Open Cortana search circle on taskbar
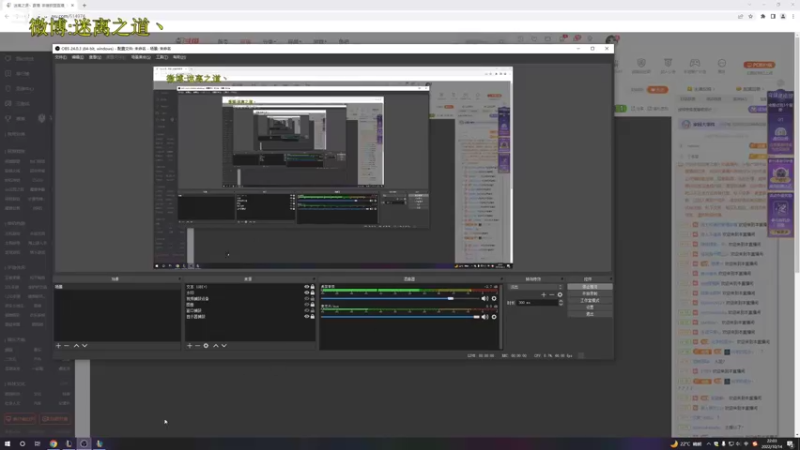The height and width of the screenshot is (450, 800). 22,444
